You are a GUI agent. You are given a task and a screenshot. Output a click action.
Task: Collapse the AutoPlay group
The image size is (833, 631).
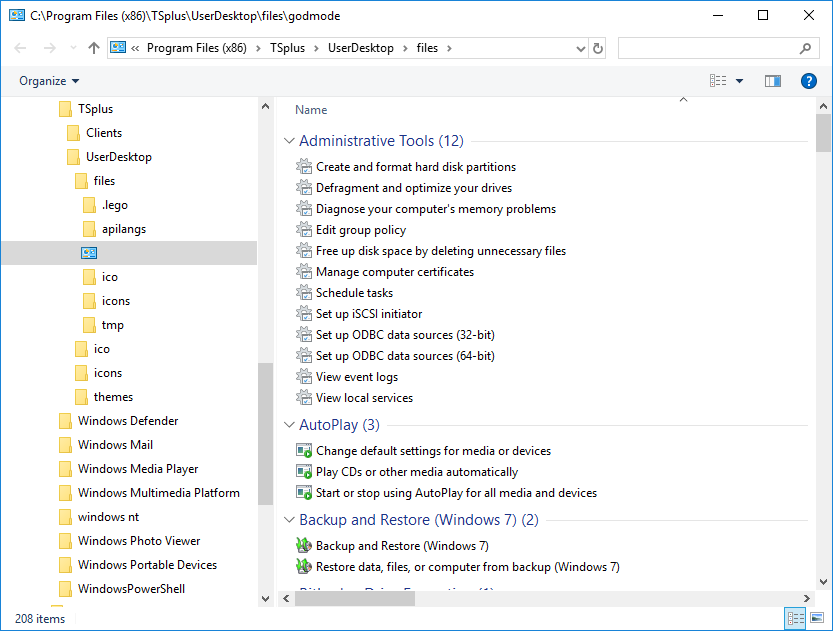click(290, 425)
